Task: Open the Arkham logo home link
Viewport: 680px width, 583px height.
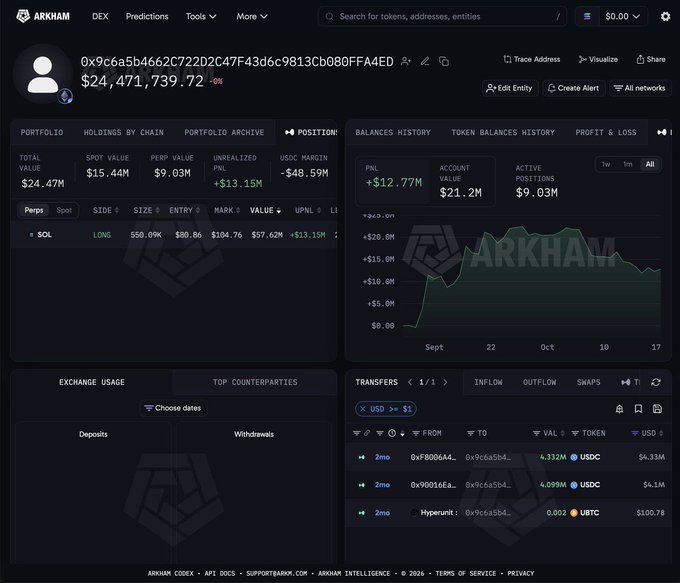Action: pyautogui.click(x=43, y=16)
